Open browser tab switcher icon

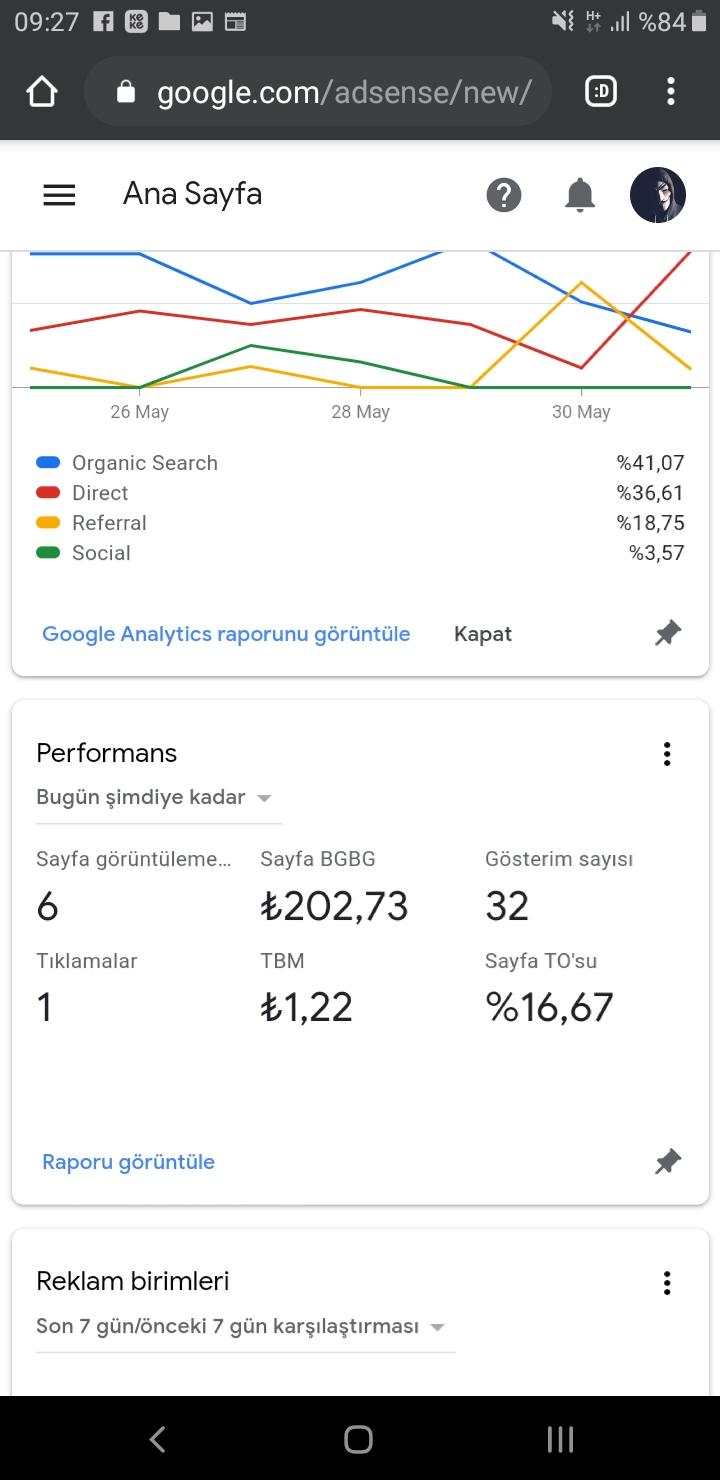pos(601,92)
